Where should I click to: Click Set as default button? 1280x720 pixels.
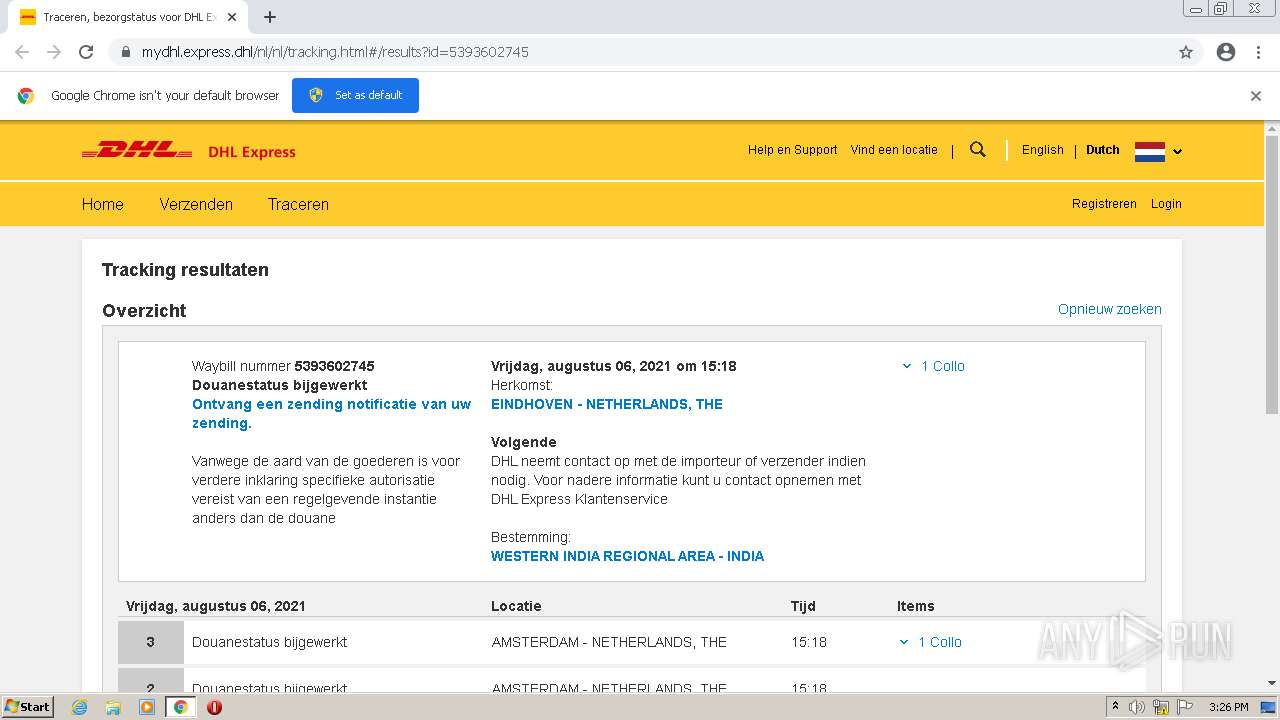355,95
